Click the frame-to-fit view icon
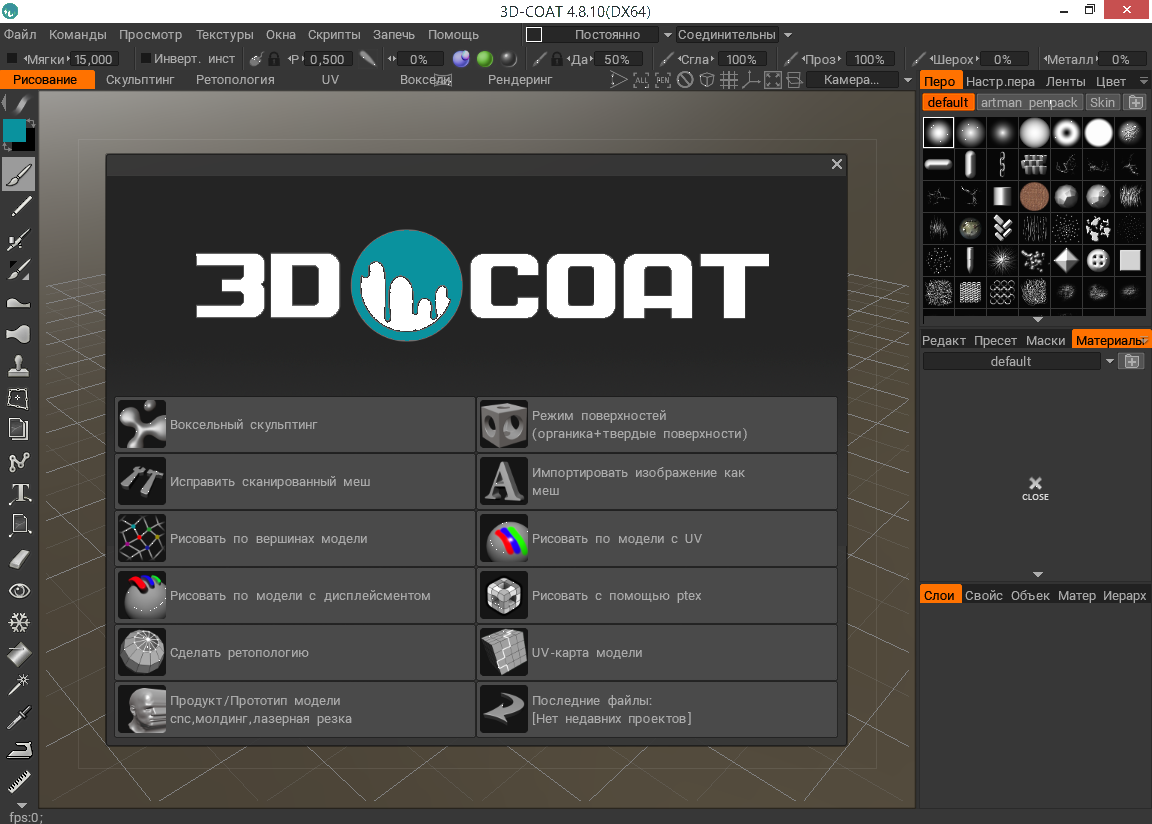Screen dimensions: 1152x824 [x=773, y=80]
